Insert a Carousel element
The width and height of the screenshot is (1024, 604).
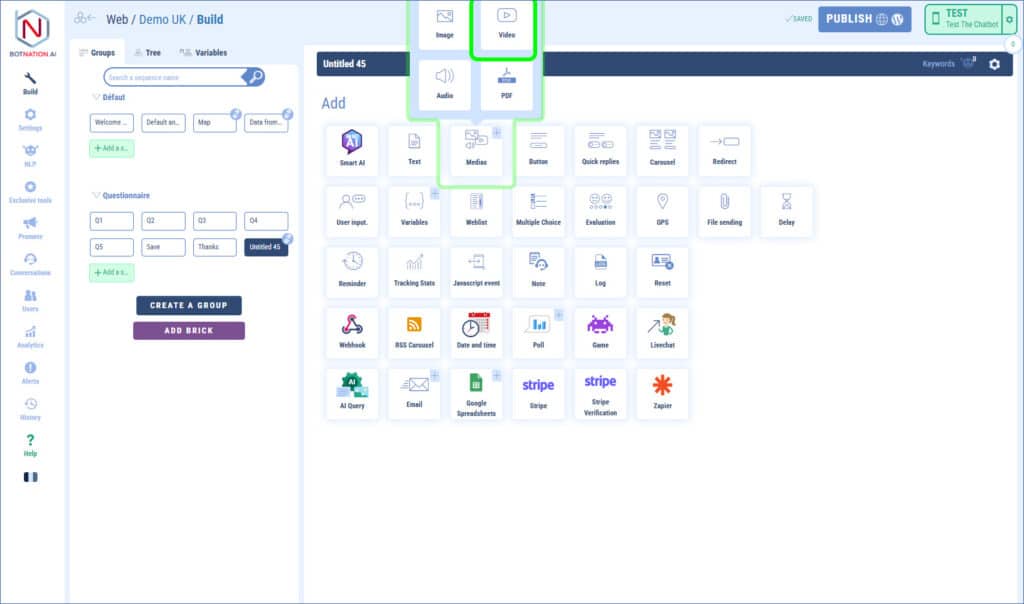662,150
